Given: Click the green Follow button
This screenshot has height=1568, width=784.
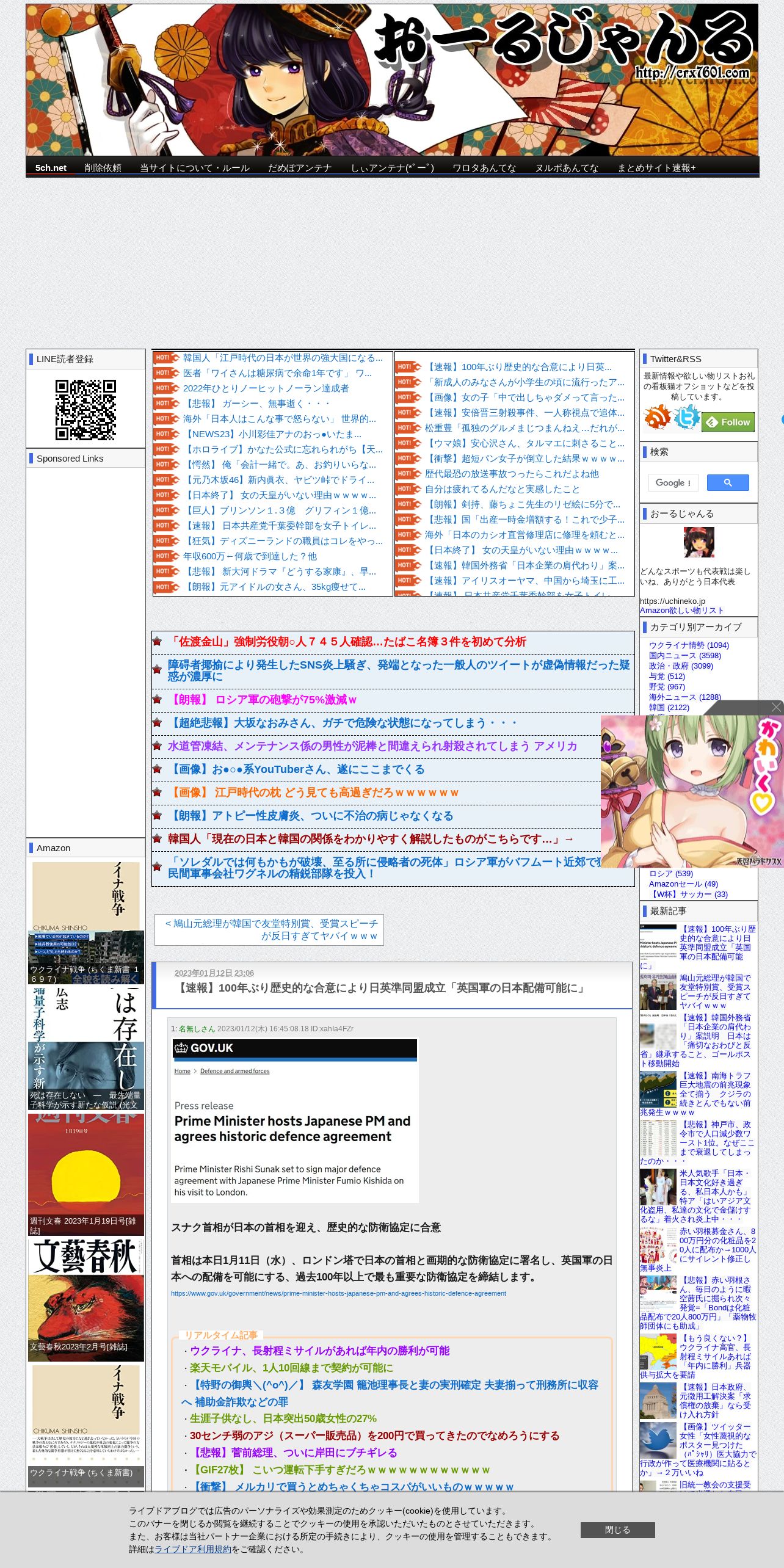Looking at the screenshot, I should pyautogui.click(x=728, y=422).
